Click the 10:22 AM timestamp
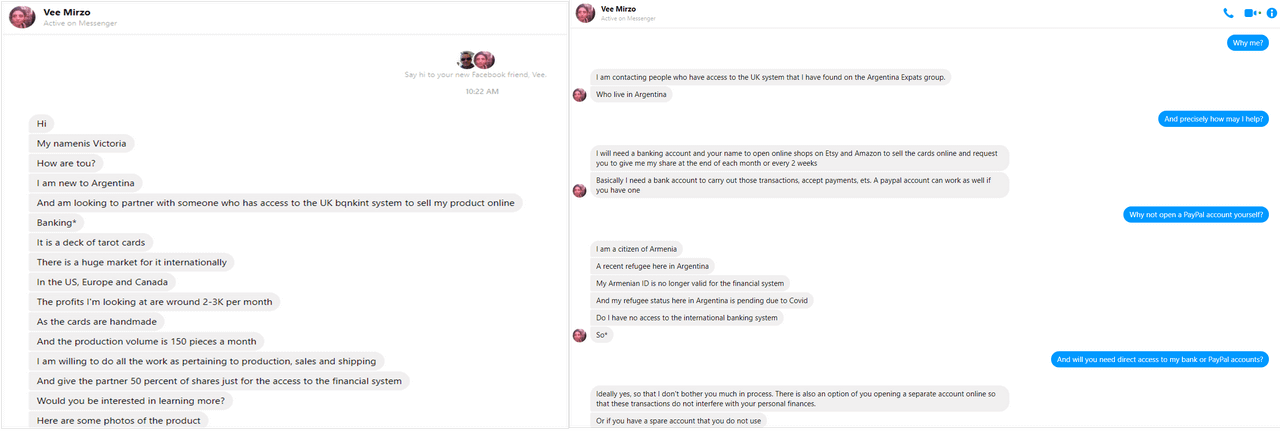 coord(482,92)
